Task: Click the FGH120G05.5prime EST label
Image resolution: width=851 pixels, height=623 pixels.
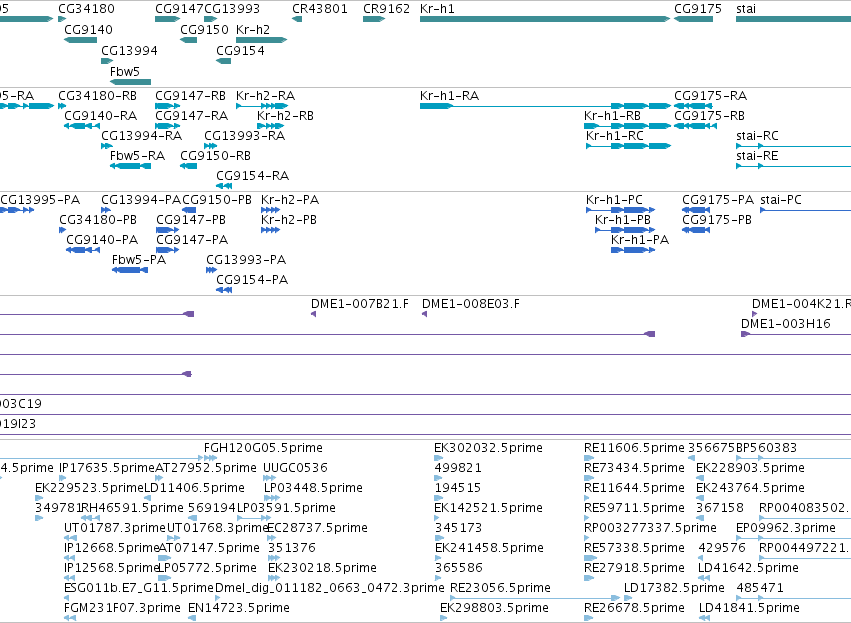Action: tap(263, 448)
